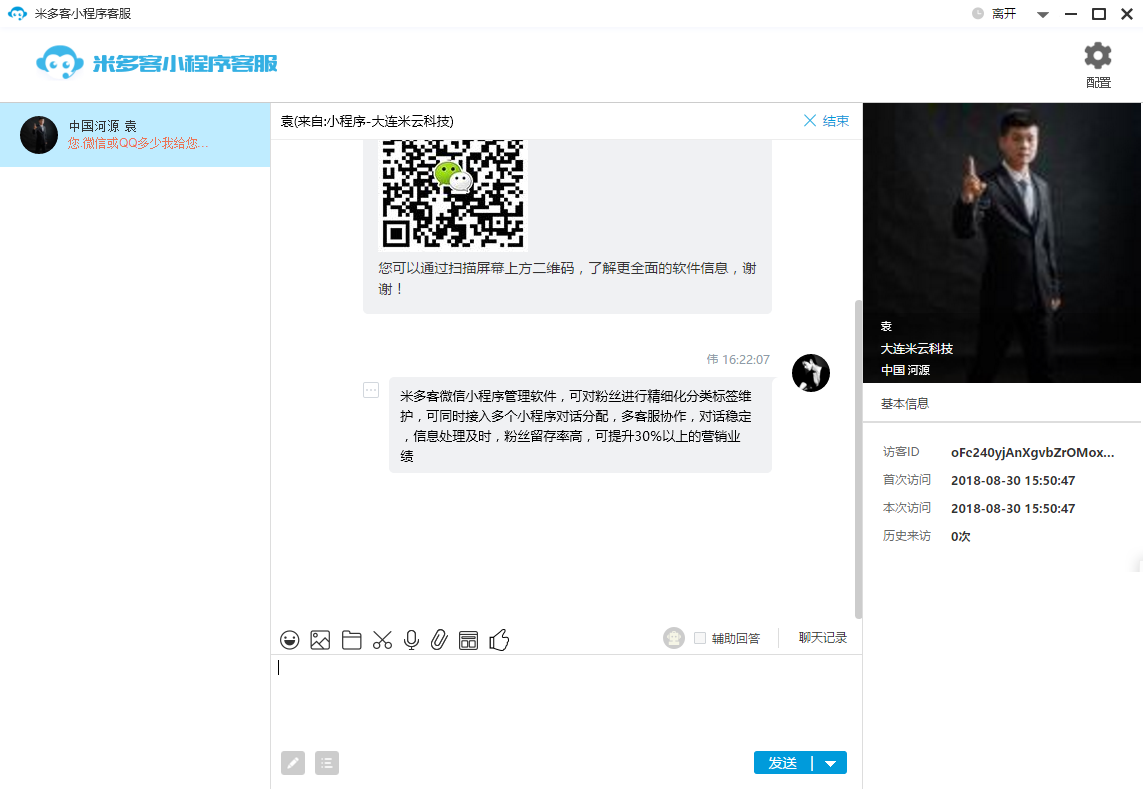Attach a file with paperclip icon
The image size is (1143, 789).
438,640
